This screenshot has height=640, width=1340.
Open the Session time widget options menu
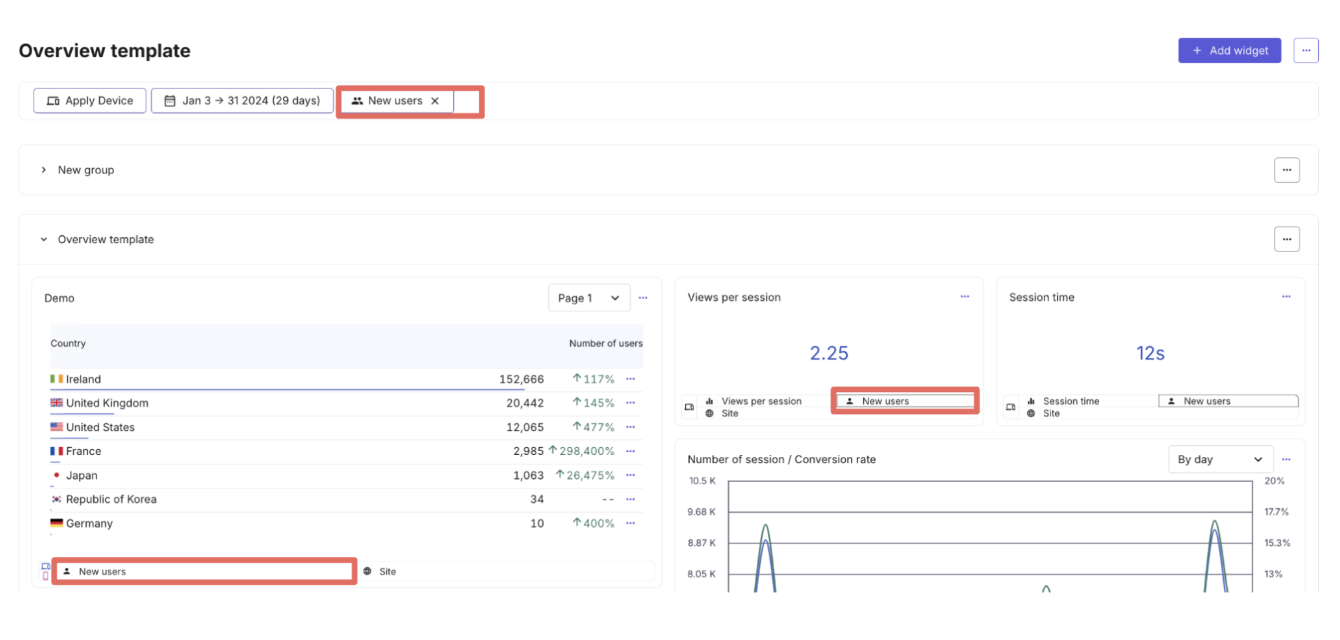click(1287, 297)
